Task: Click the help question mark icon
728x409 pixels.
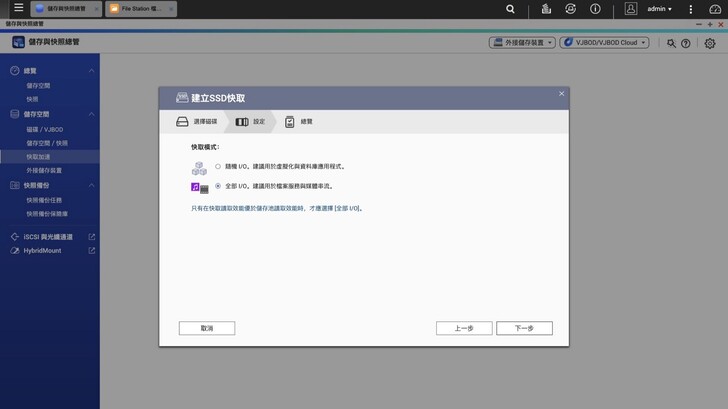Action: point(686,43)
